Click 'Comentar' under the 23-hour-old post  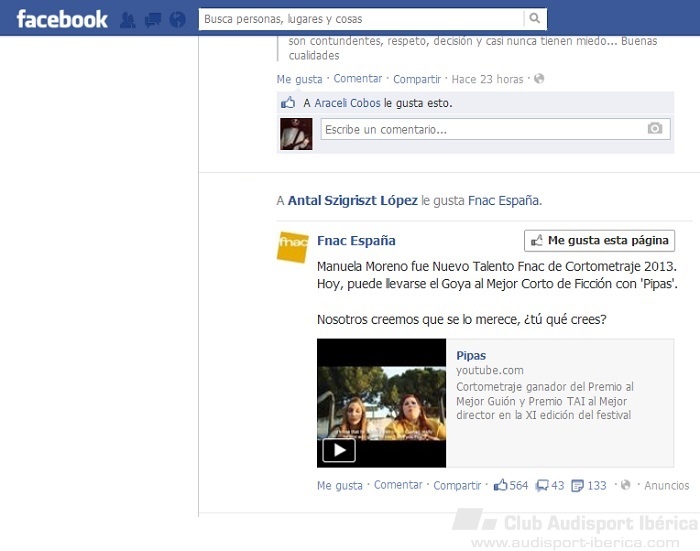click(x=358, y=79)
